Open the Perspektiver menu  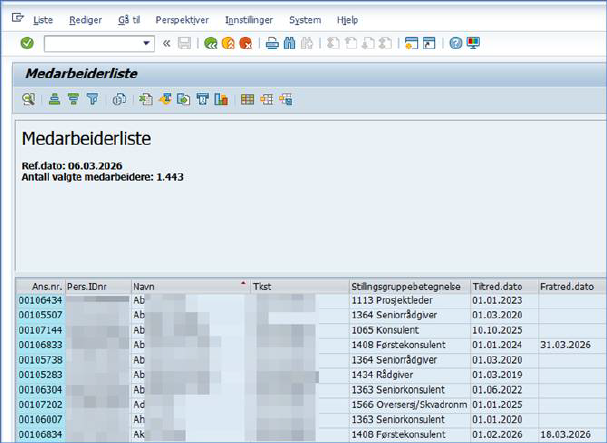pyautogui.click(x=182, y=20)
